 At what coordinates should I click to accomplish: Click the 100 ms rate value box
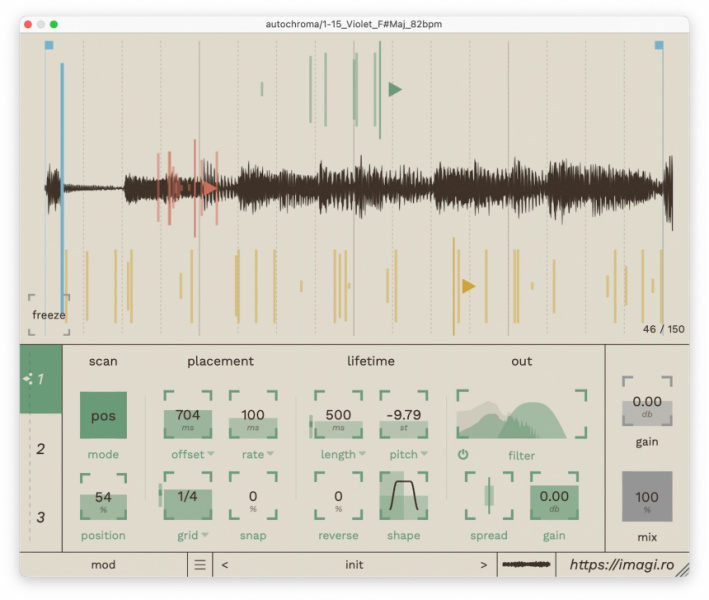[253, 415]
